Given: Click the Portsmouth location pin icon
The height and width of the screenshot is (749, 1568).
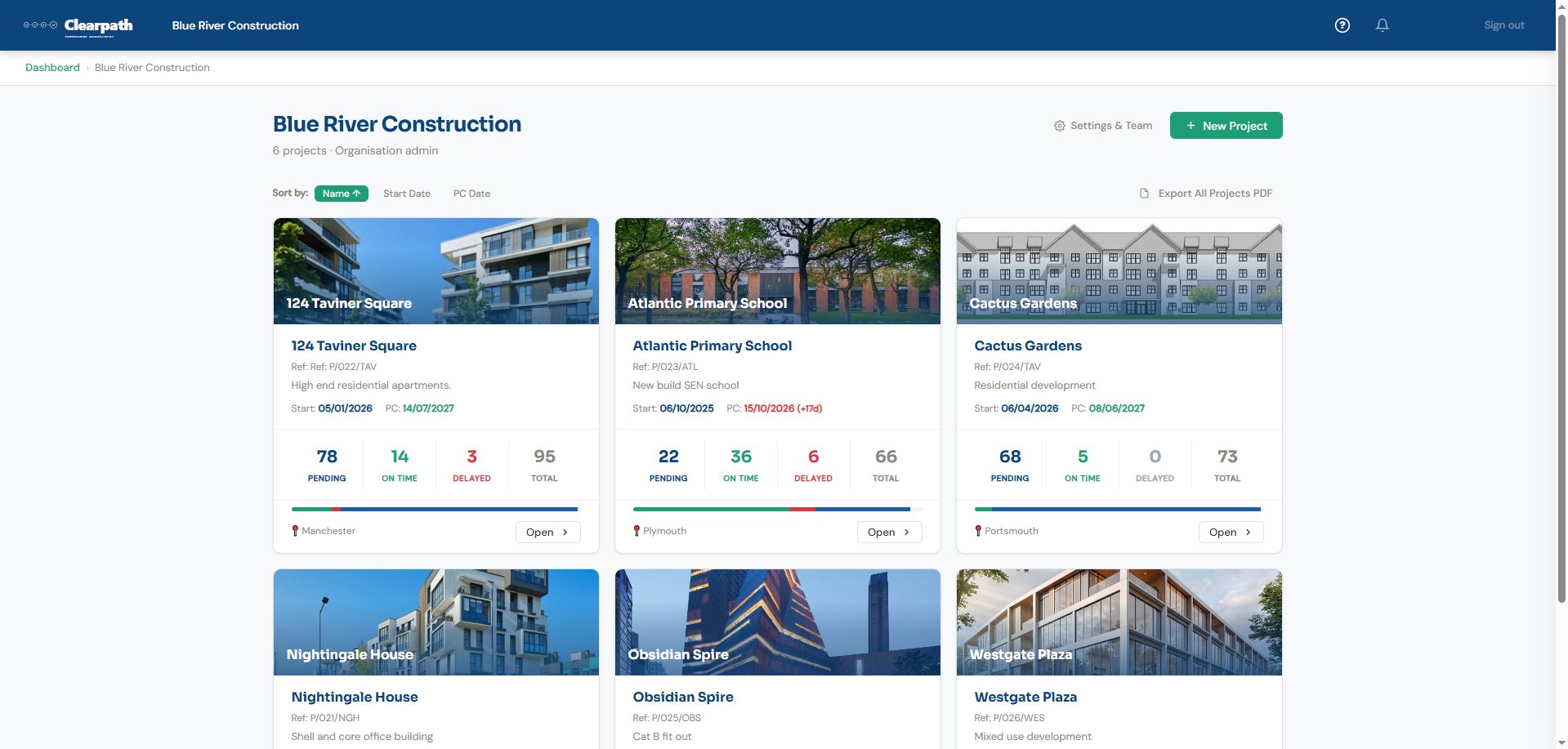Looking at the screenshot, I should [x=978, y=531].
